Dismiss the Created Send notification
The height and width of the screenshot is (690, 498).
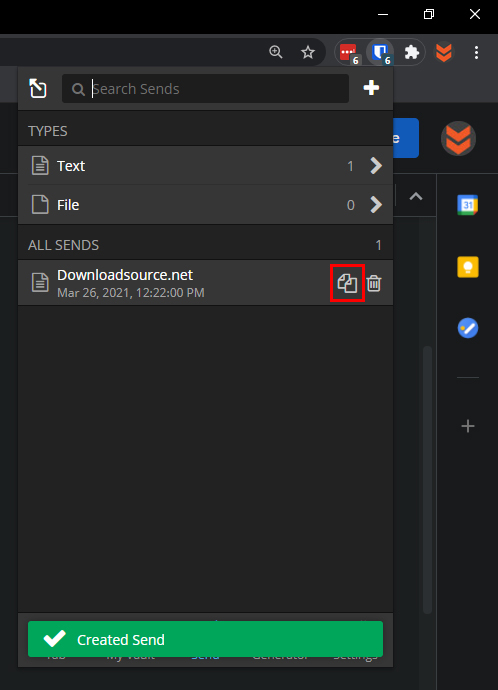[205, 639]
